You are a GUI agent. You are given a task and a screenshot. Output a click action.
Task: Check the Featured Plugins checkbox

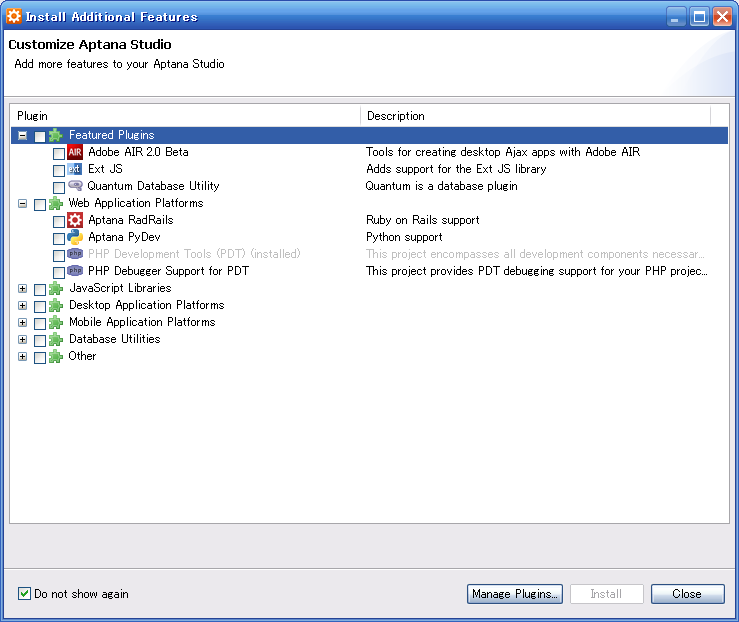[x=40, y=137]
